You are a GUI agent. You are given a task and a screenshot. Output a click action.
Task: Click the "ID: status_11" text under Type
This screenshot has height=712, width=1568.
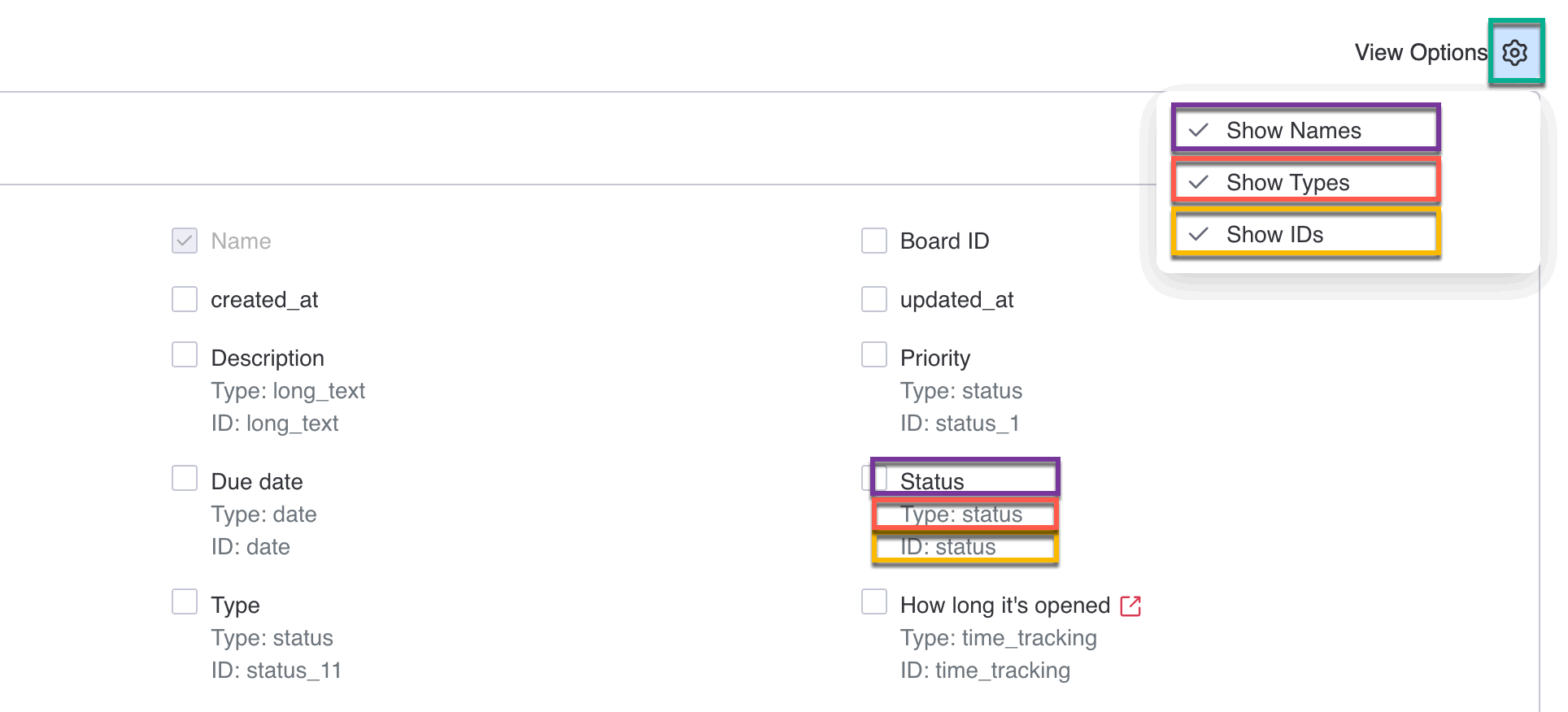coord(277,670)
